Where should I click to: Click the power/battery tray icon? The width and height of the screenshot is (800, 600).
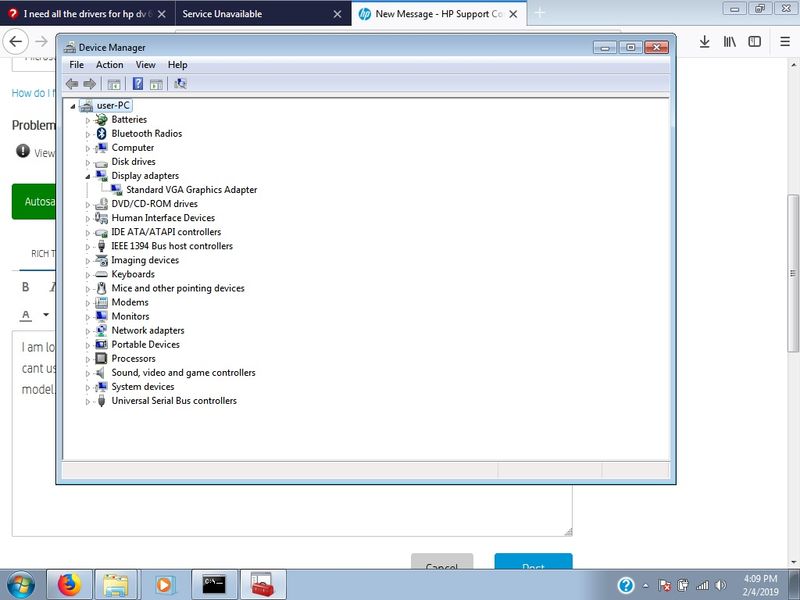683,586
